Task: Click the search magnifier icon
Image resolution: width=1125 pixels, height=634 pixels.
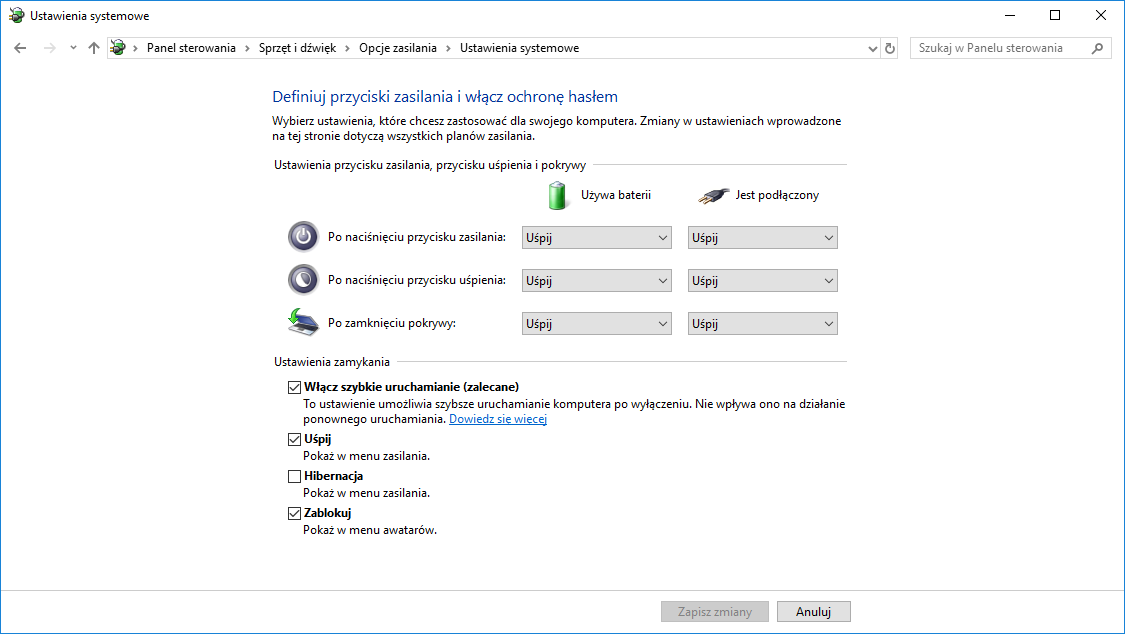Action: pos(1097,48)
